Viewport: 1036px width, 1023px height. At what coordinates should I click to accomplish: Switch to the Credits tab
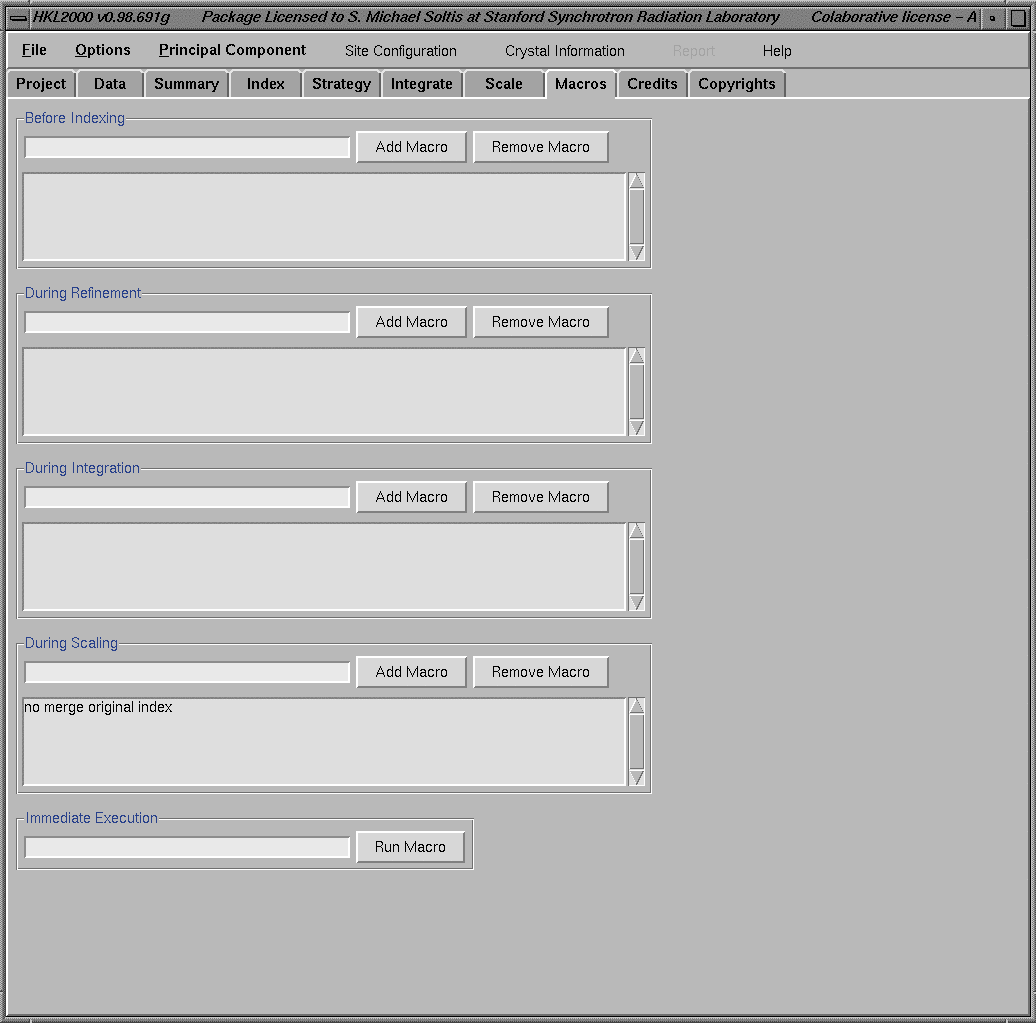[x=652, y=84]
